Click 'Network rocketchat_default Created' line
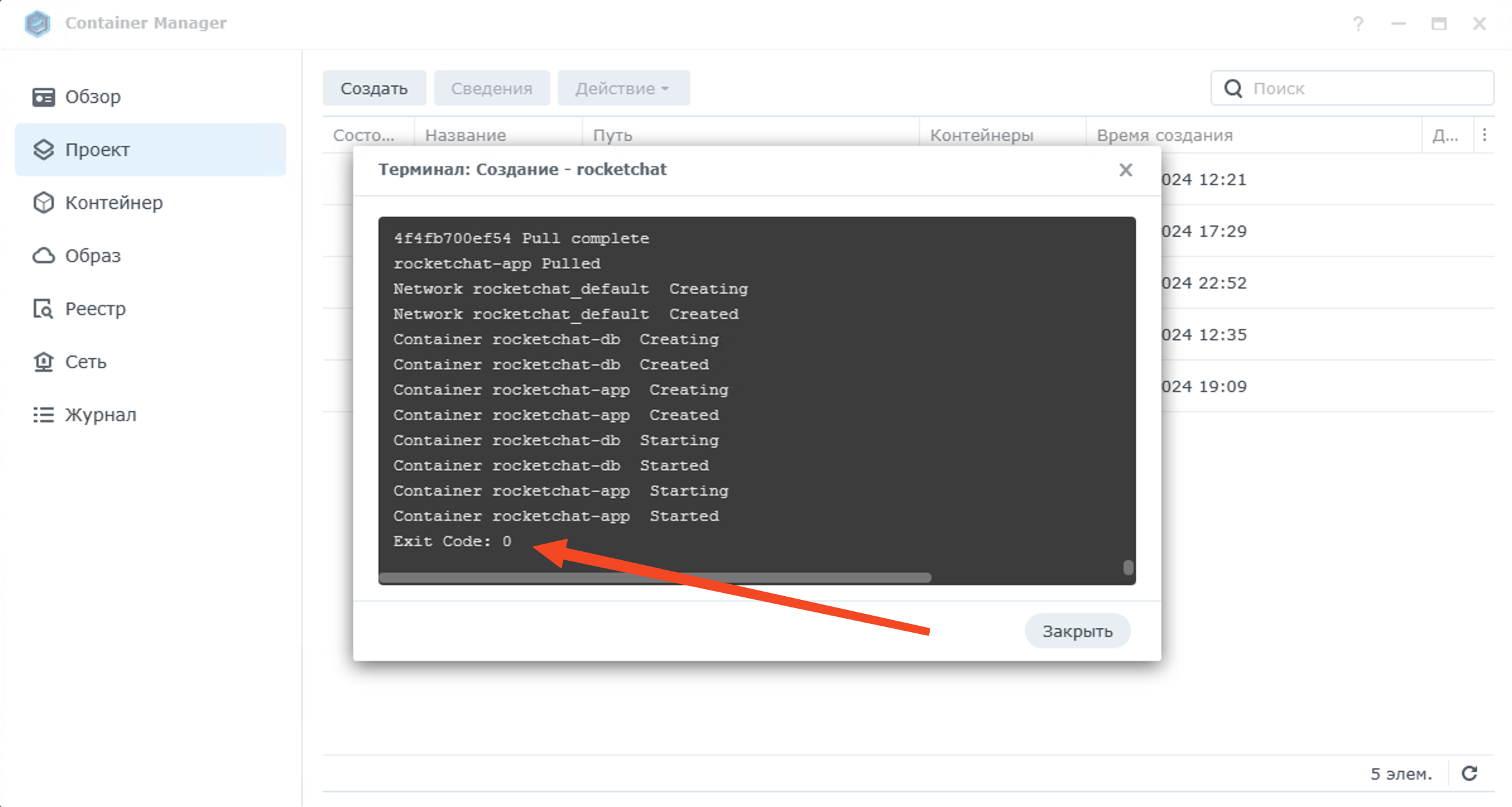1512x807 pixels. (x=566, y=314)
